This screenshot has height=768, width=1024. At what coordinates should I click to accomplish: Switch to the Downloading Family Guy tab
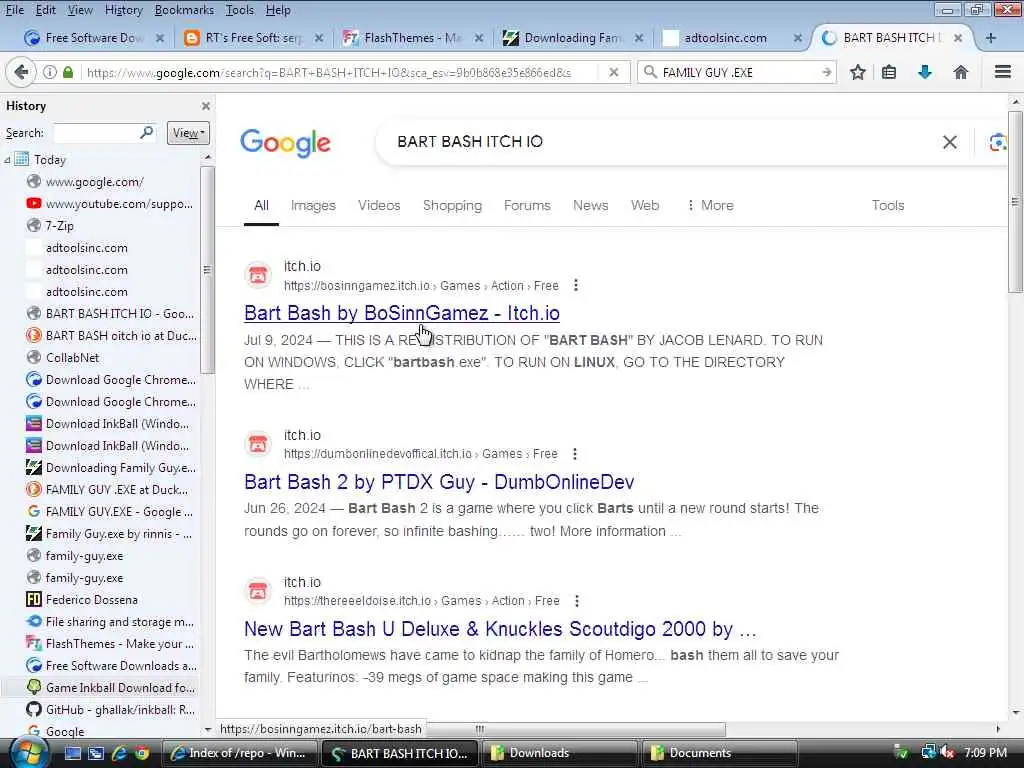pyautogui.click(x=572, y=38)
